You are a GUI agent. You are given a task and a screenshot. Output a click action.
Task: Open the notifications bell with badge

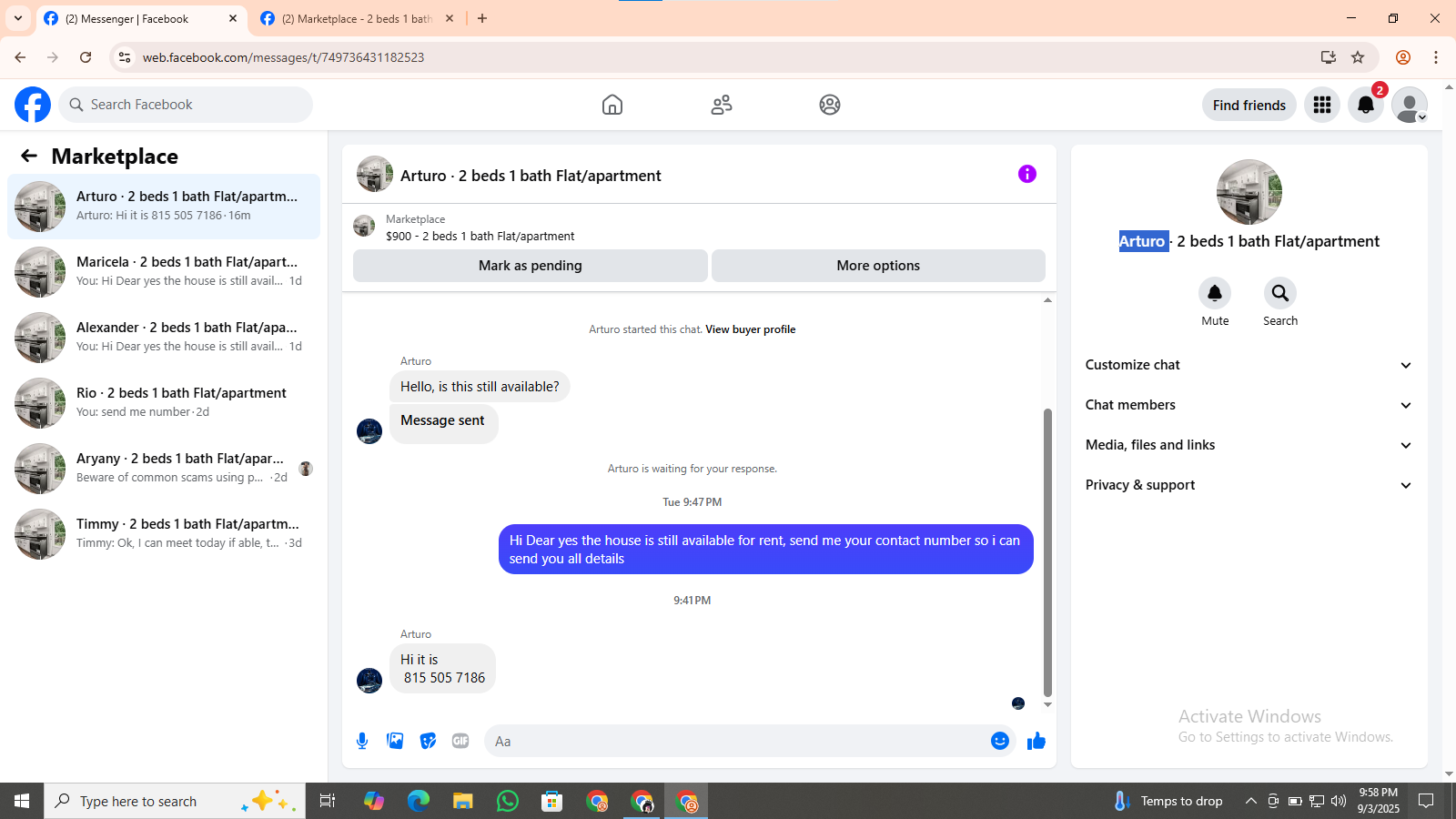coord(1366,105)
